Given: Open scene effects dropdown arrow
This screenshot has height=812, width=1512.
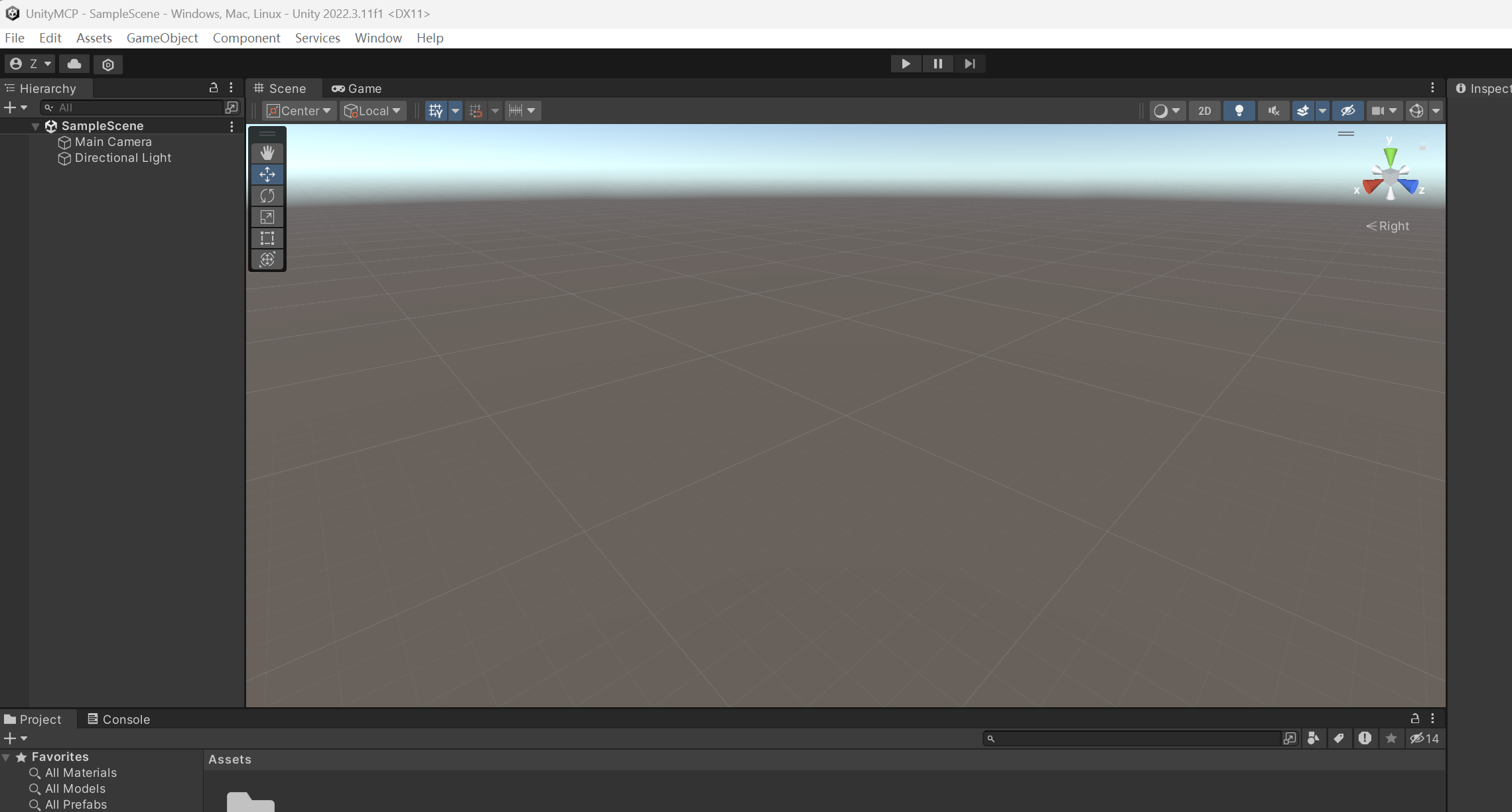Looking at the screenshot, I should [1322, 111].
